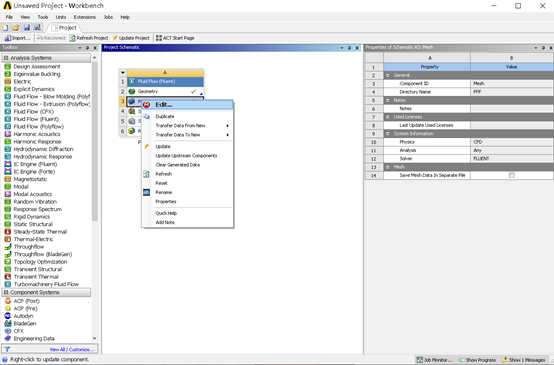This screenshot has width=554, height=365.
Task: Collapse the General properties section
Action: 388,75
